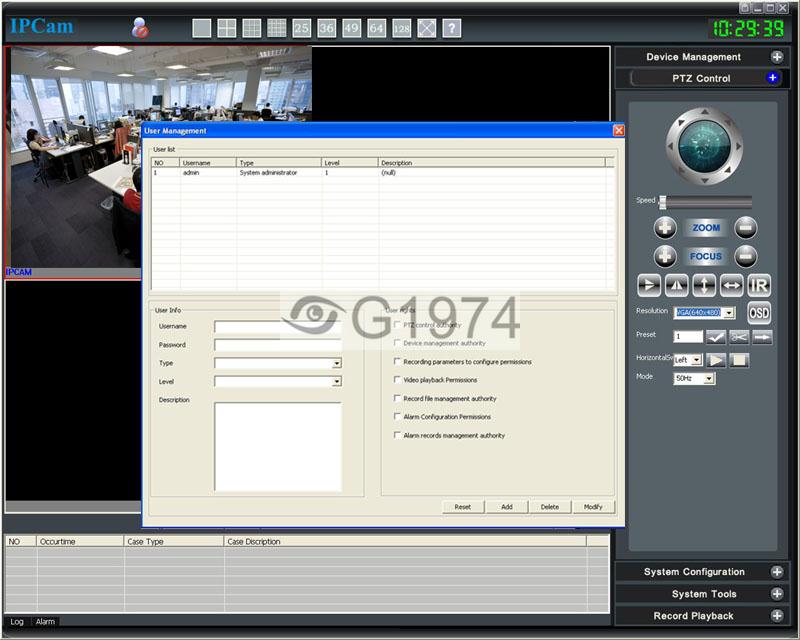Select the 49-channel layout

pyautogui.click(x=352, y=28)
